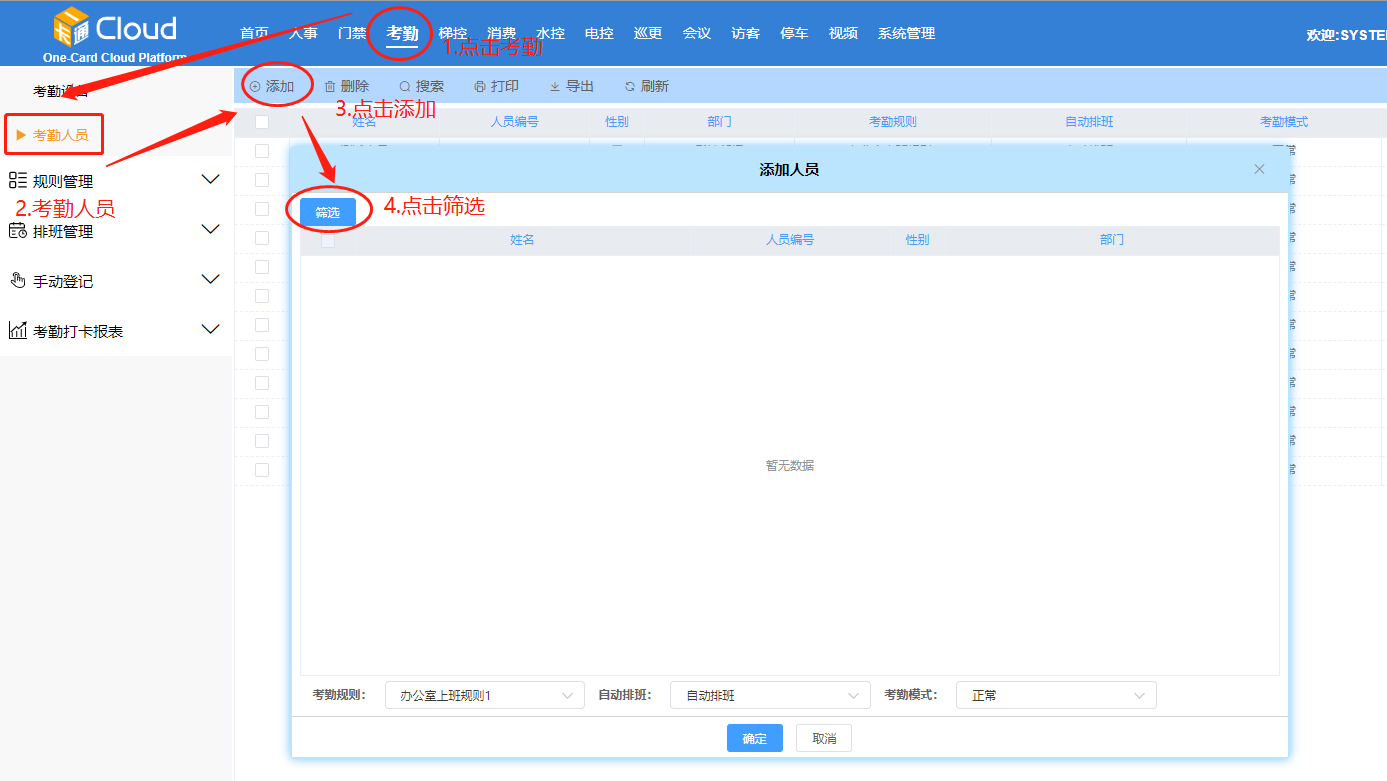Click the 打印 (Print) toolbar icon

(x=479, y=85)
